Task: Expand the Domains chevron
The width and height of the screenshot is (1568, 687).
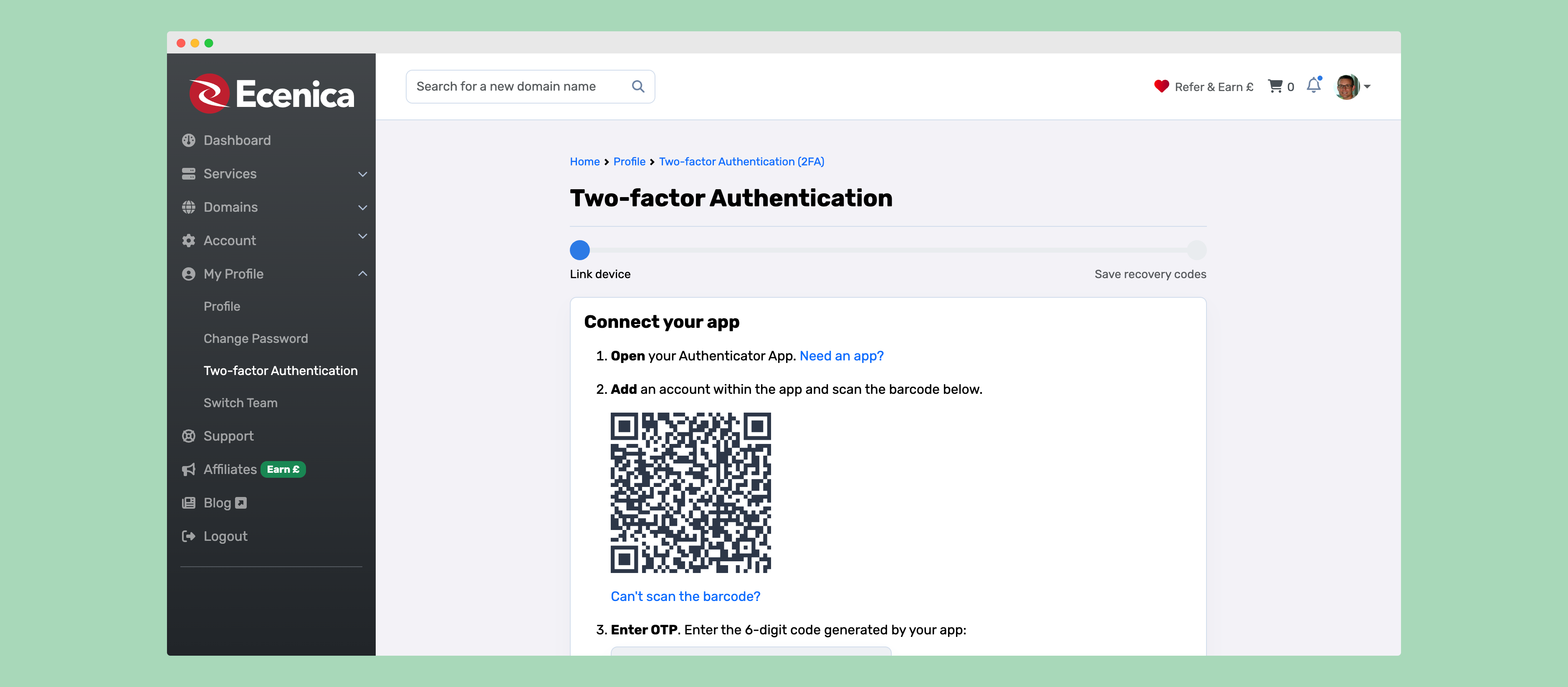Action: pos(363,208)
